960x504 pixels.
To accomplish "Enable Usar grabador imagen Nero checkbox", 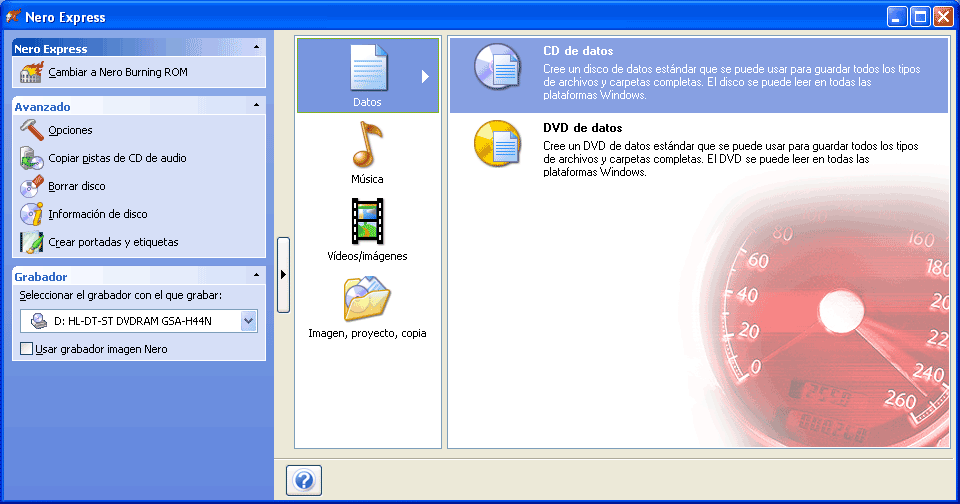I will tap(27, 349).
